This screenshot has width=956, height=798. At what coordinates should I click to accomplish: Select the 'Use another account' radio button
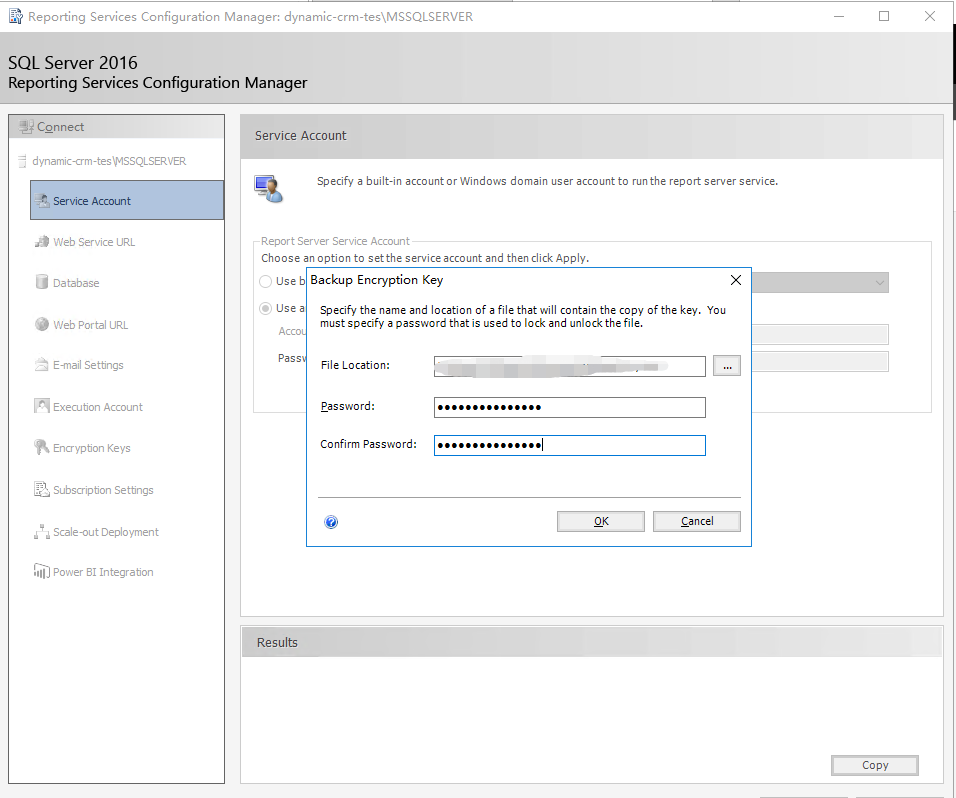265,308
